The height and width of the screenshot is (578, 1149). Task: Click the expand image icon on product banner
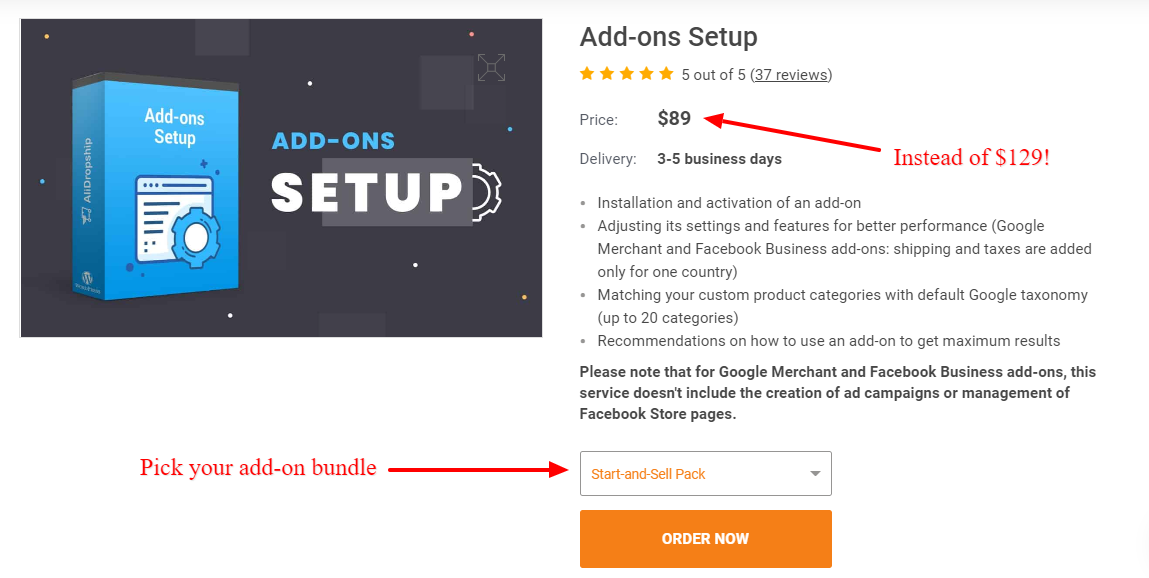coord(491,67)
